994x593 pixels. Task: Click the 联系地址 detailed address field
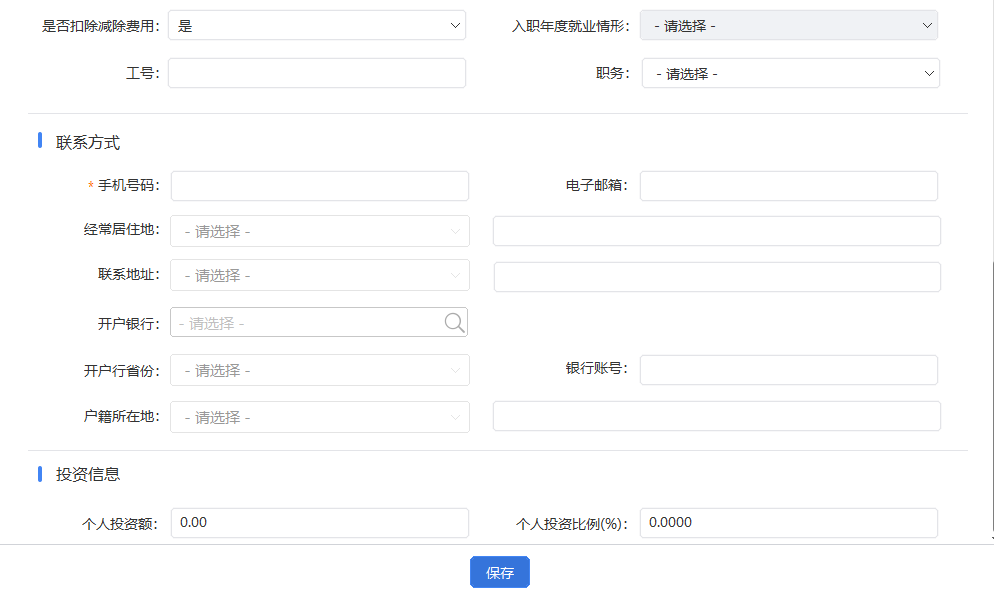(x=717, y=277)
